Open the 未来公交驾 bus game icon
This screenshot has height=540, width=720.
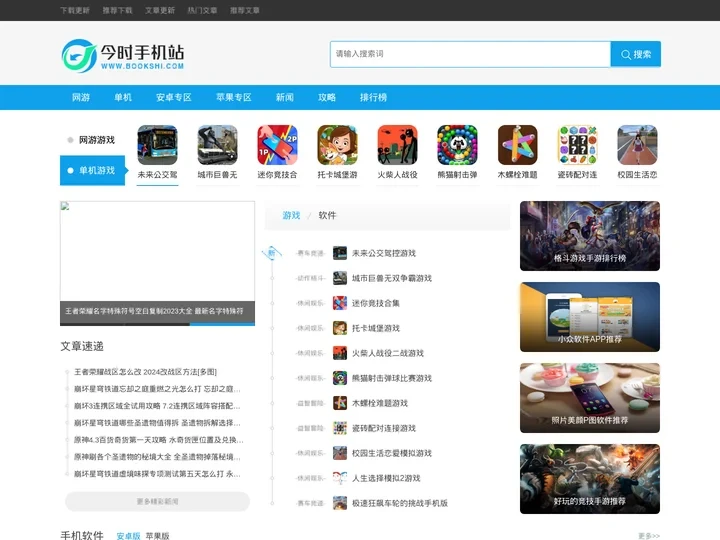pos(158,145)
